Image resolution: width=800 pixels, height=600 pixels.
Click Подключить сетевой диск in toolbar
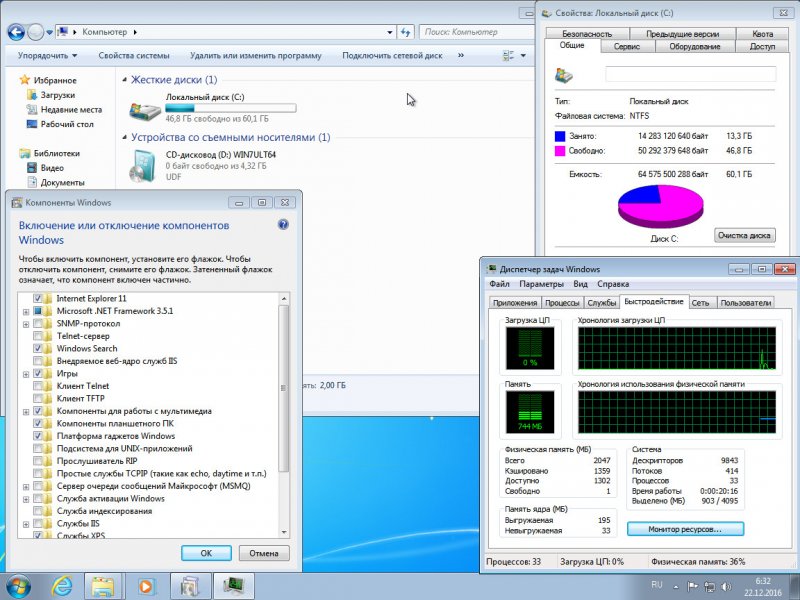click(392, 56)
